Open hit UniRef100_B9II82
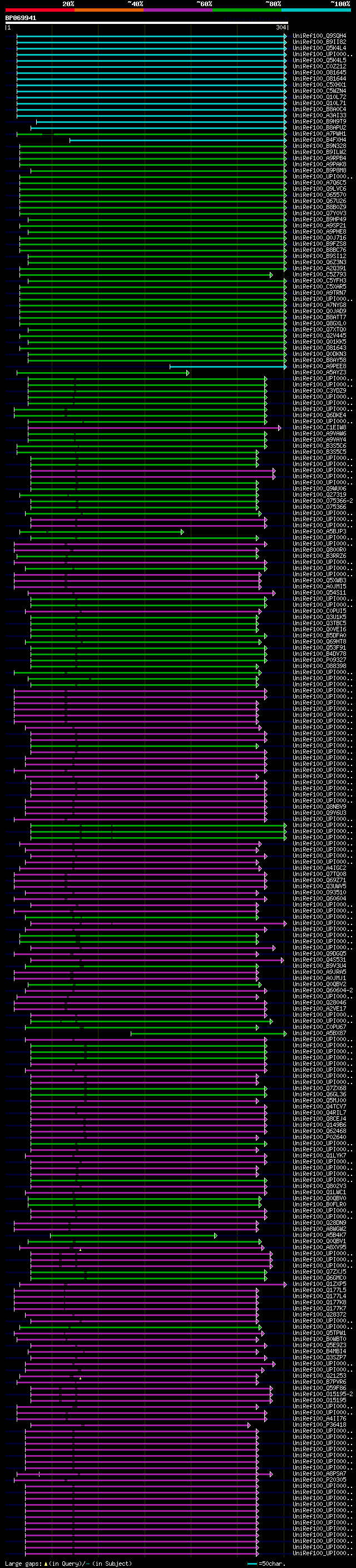Image resolution: width=356 pixels, height=1568 pixels. [319, 42]
